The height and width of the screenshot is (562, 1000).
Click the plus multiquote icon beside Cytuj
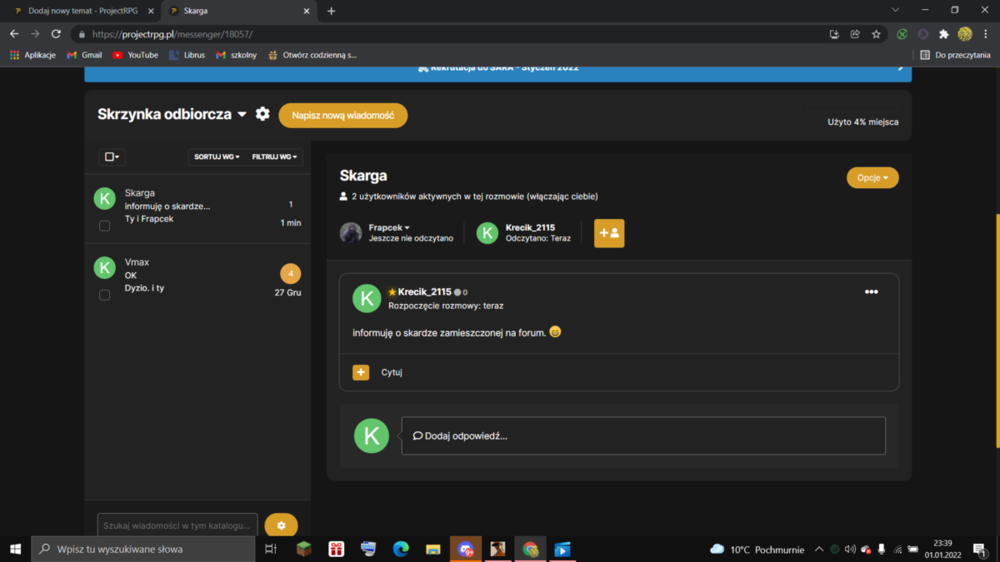coord(361,372)
